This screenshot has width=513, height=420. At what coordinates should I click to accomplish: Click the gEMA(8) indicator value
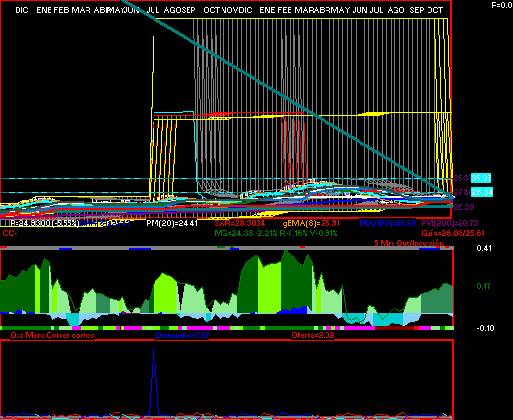311,223
